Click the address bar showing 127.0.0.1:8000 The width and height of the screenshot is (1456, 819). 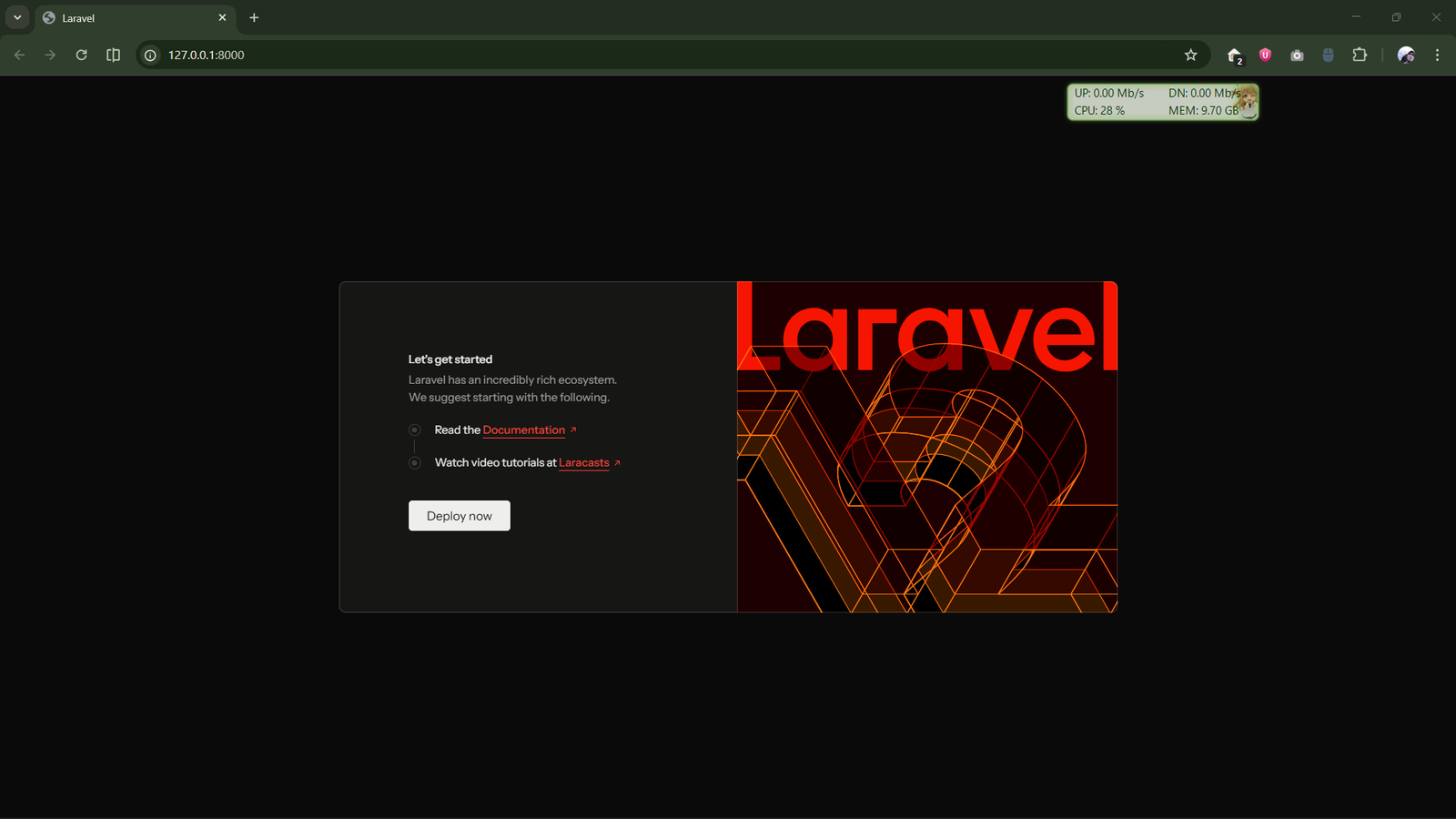pos(673,55)
